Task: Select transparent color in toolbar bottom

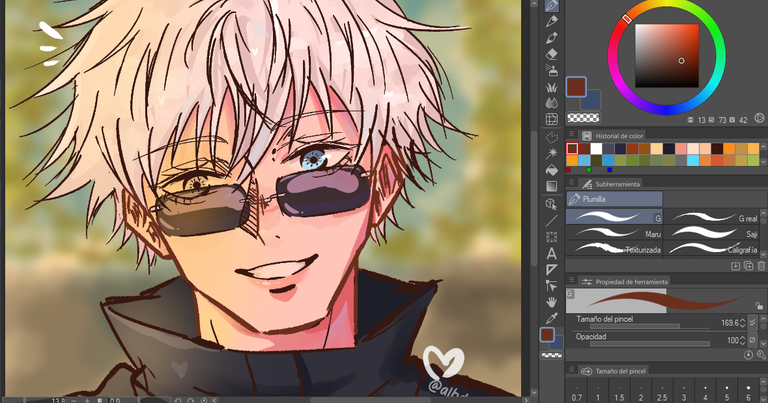Action: (x=552, y=356)
